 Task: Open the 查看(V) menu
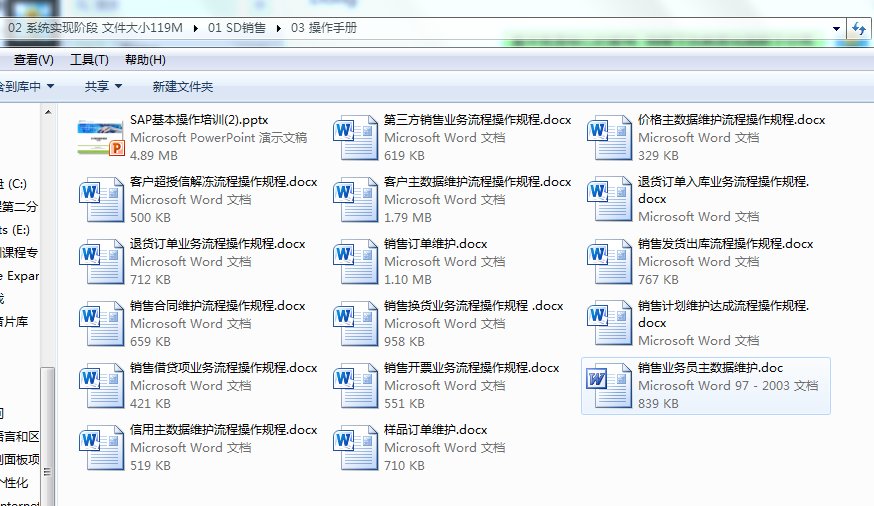(33, 60)
